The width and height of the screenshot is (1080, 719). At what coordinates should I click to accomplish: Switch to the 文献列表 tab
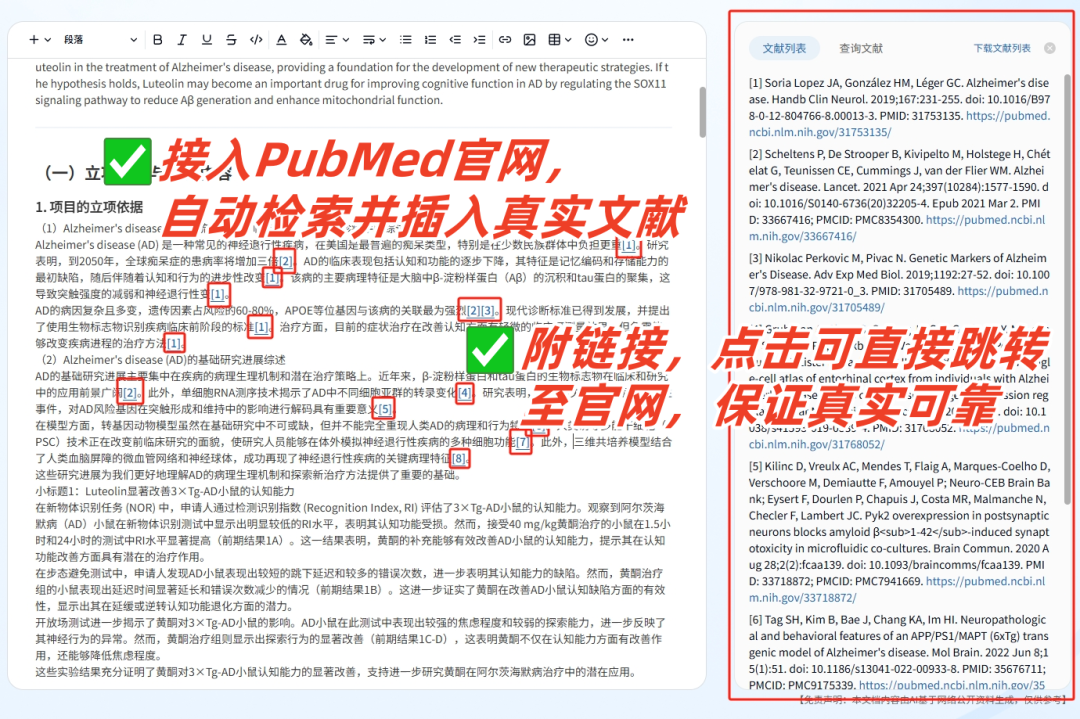pos(784,48)
